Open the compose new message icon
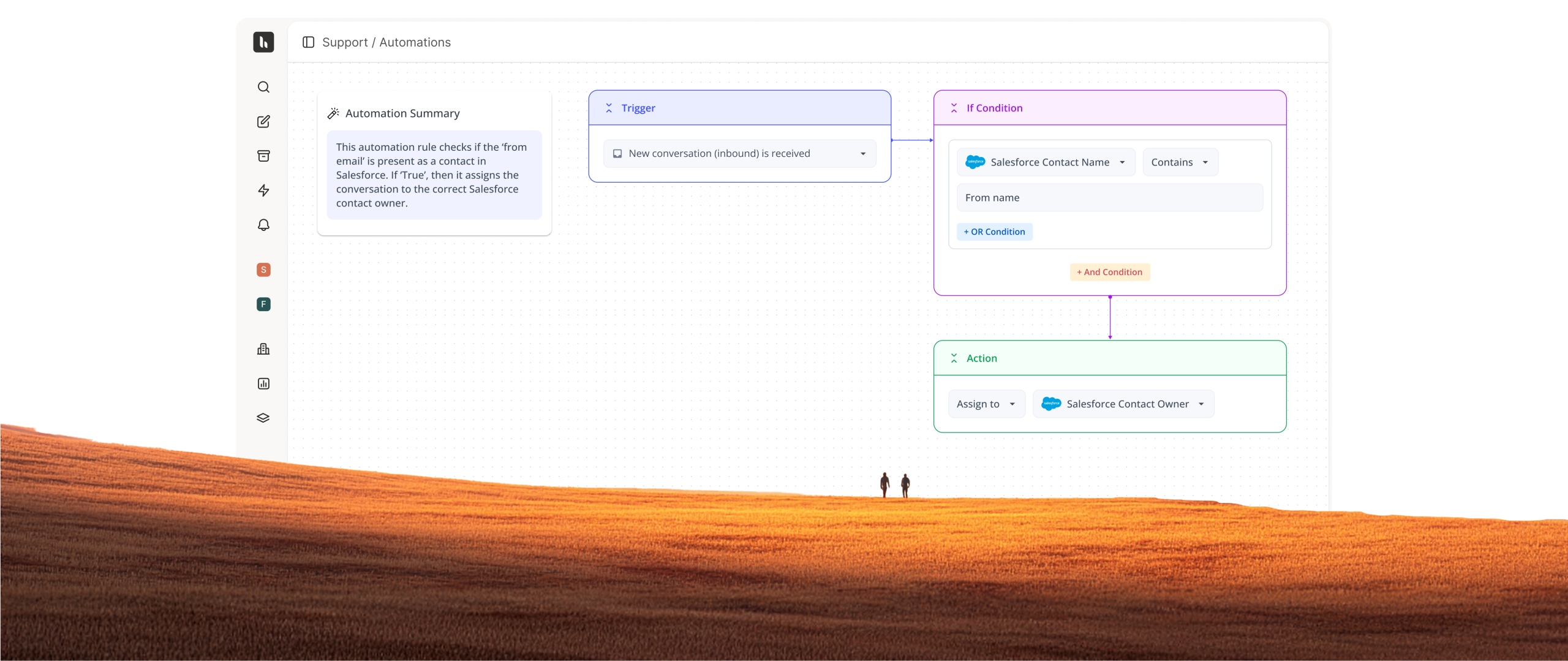The width and height of the screenshot is (1568, 661). tap(263, 121)
